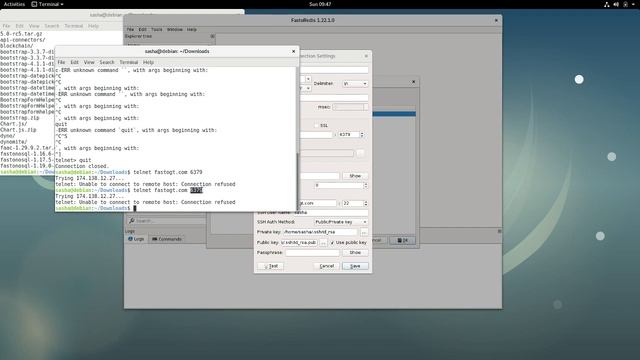Open File menu in front terminal window
This screenshot has height=360, width=640.
61,62
